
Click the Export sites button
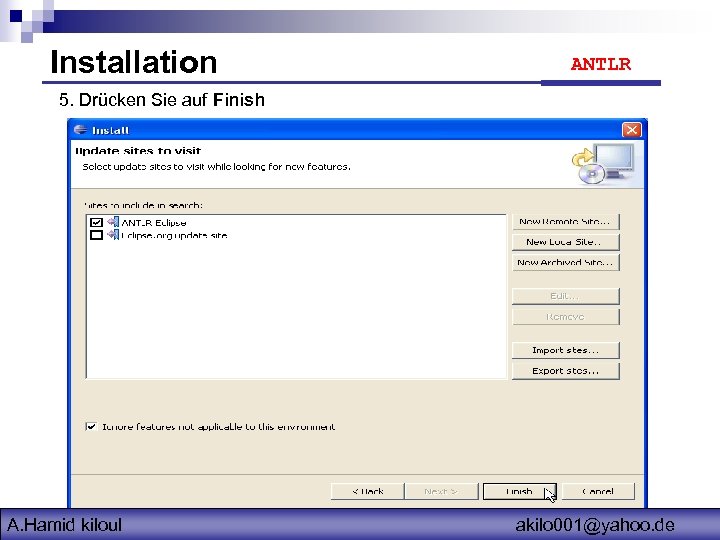pos(565,371)
